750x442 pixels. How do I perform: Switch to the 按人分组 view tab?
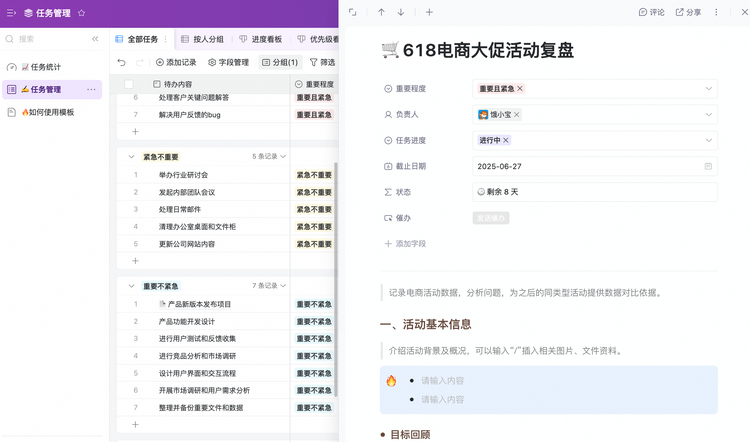pyautogui.click(x=202, y=39)
